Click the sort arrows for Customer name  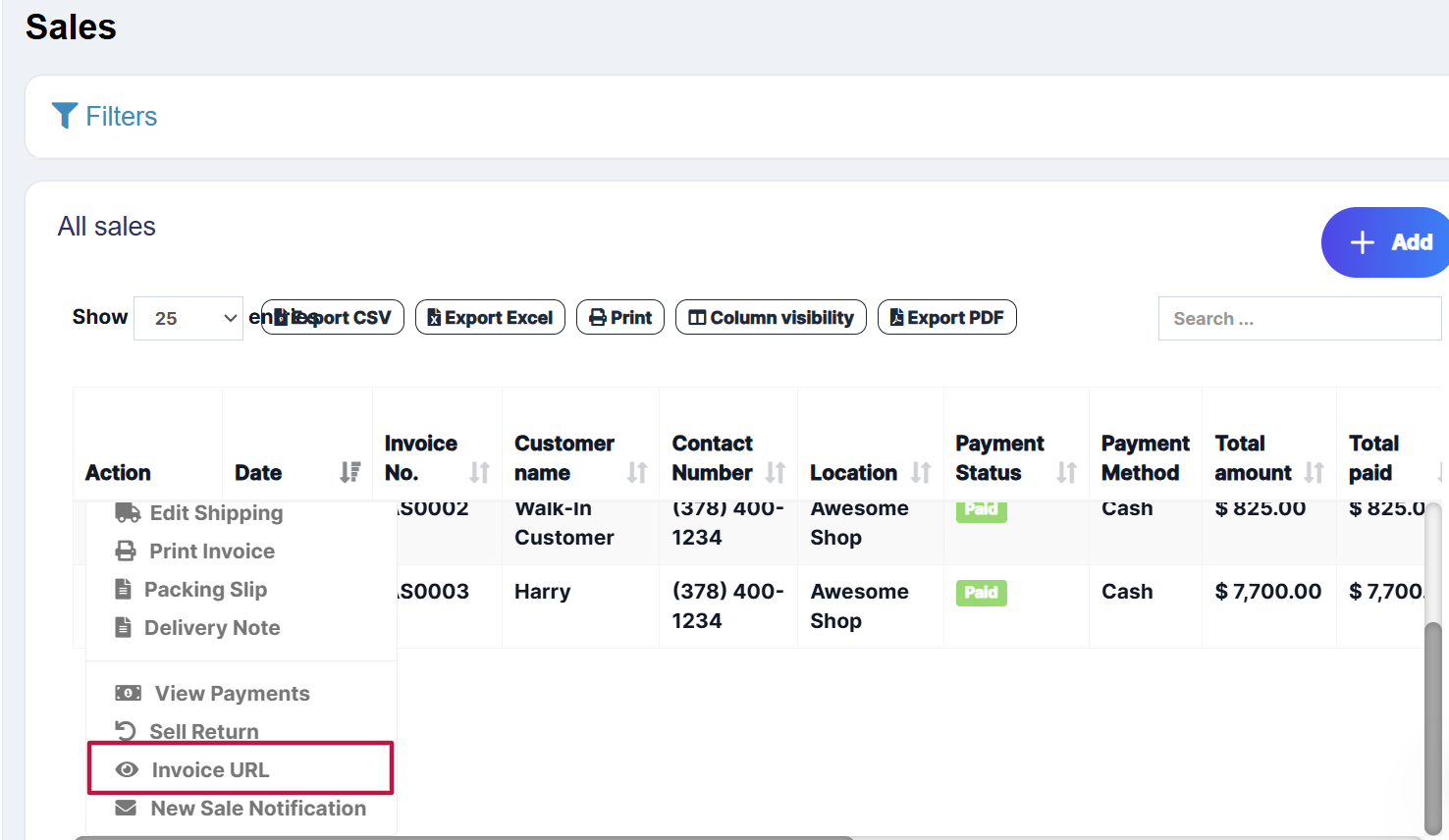click(x=637, y=473)
